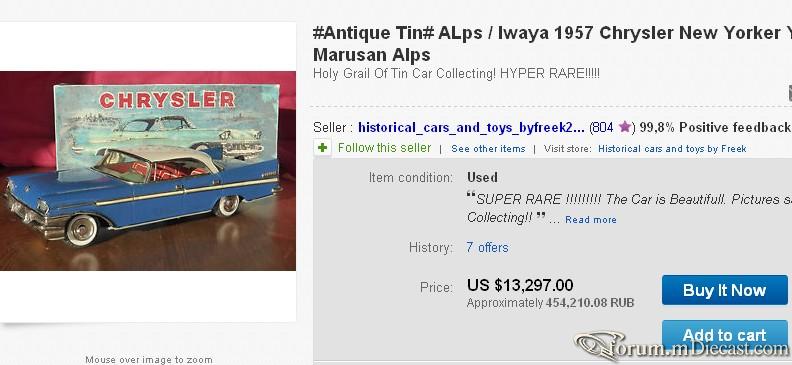Visit Historical cars and toys by Freek store
Screen dimensions: 792x365
pos(672,148)
